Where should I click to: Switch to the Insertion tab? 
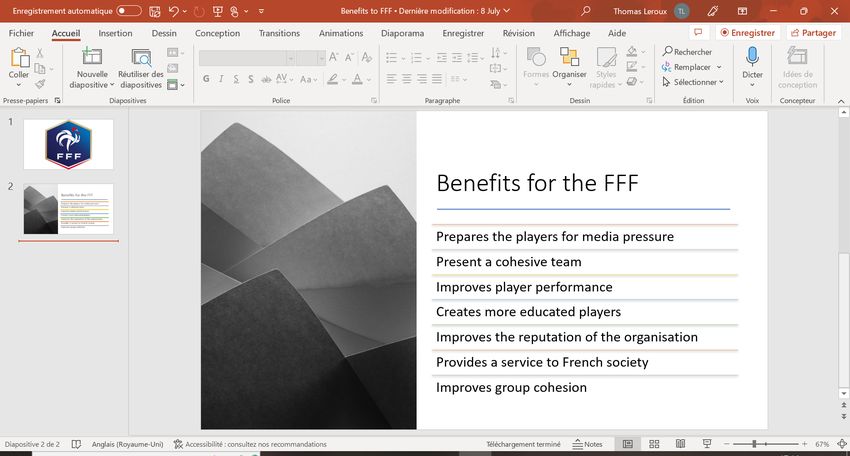coord(115,33)
